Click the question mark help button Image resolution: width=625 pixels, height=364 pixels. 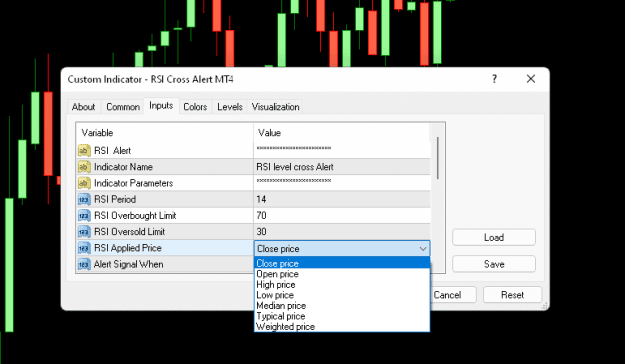(x=494, y=79)
